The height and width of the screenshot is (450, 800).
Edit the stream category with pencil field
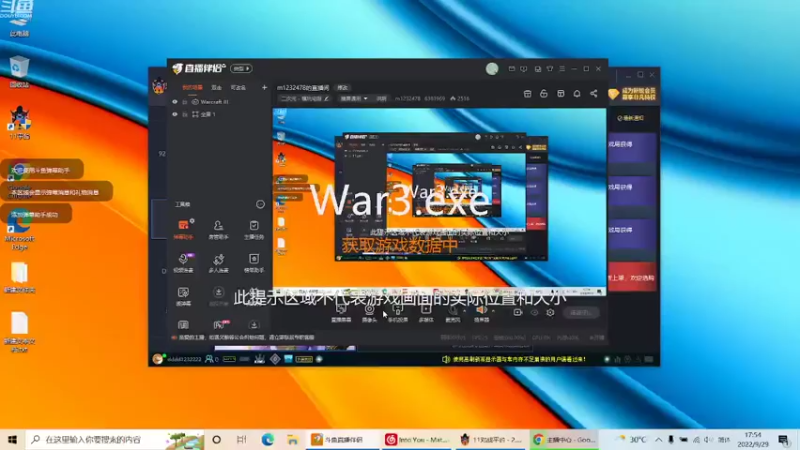[x=305, y=98]
